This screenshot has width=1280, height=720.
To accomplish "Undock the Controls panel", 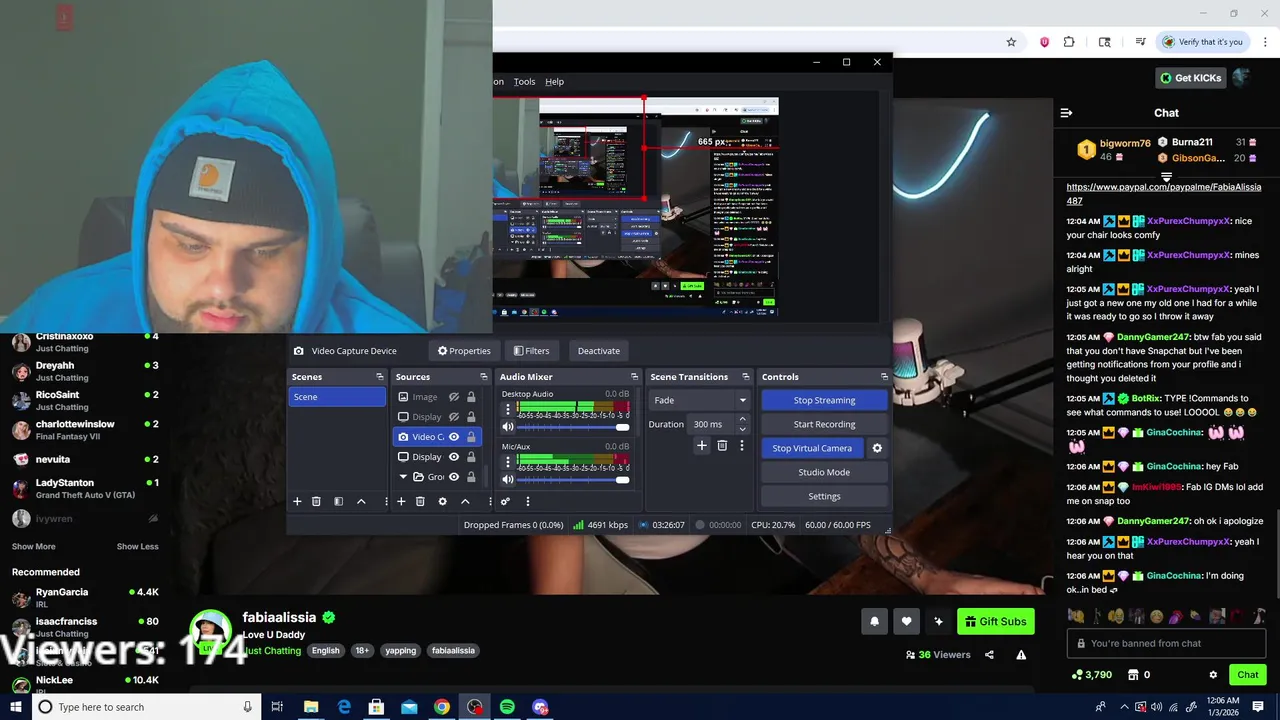I will [x=884, y=377].
